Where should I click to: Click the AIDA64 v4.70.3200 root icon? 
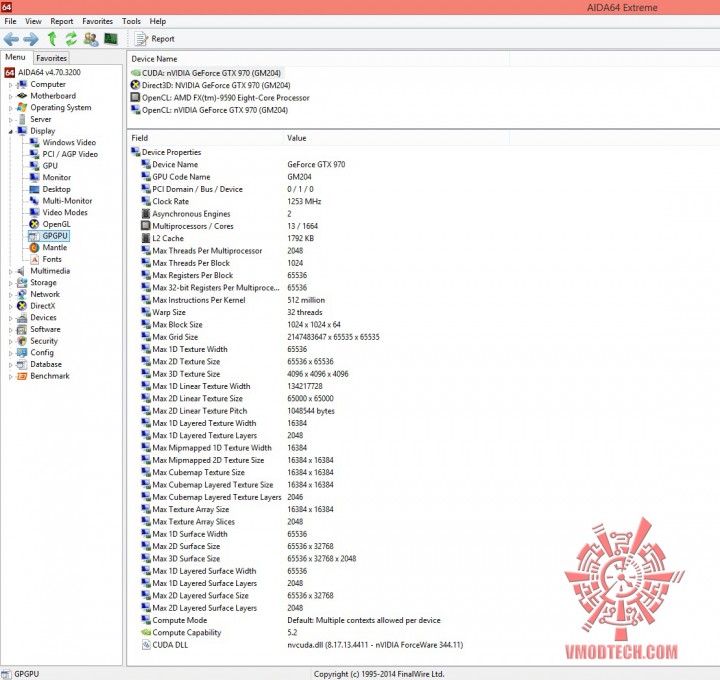pos(9,73)
